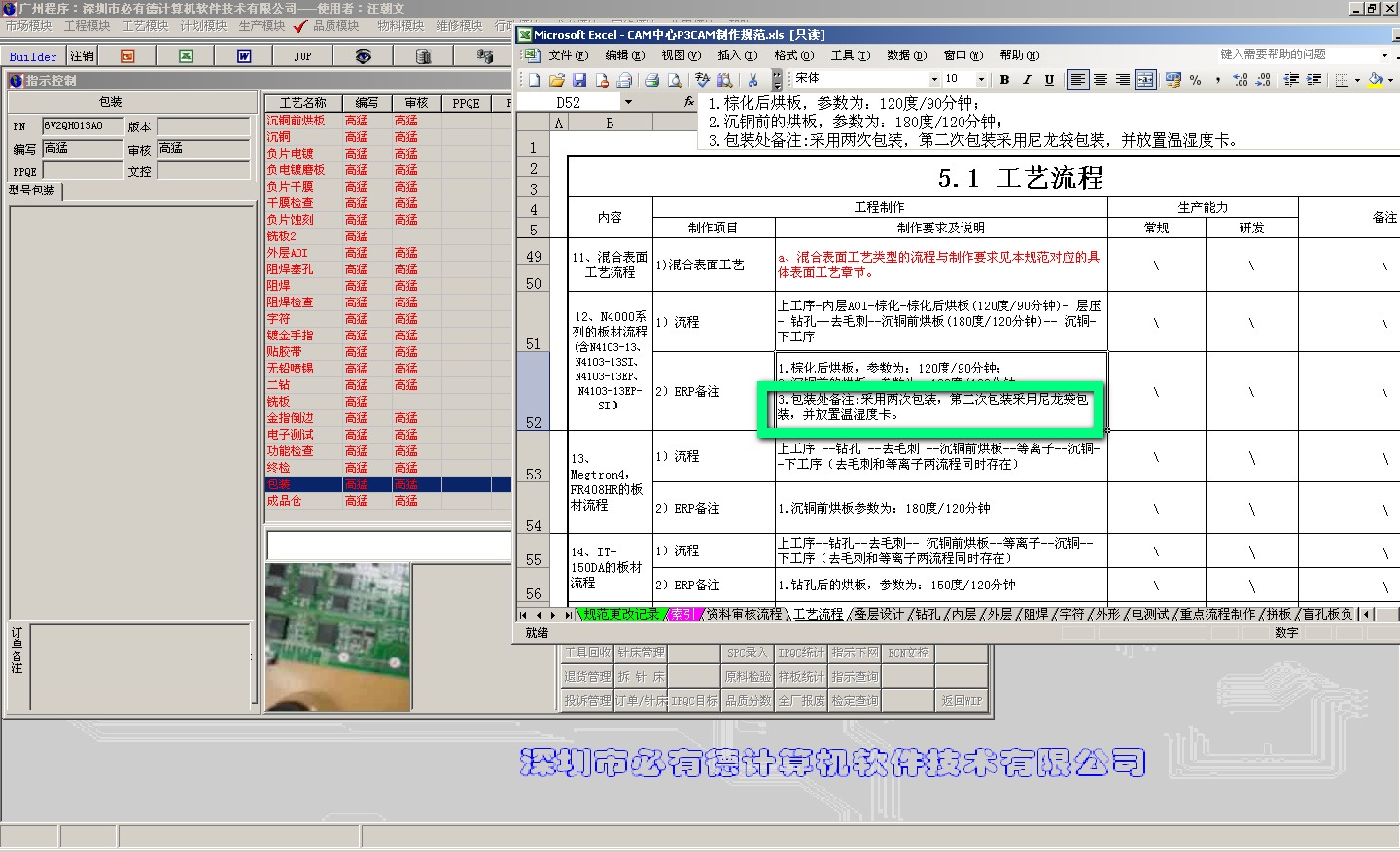
Task: Open the 文件 menu in Excel
Action: click(x=569, y=55)
